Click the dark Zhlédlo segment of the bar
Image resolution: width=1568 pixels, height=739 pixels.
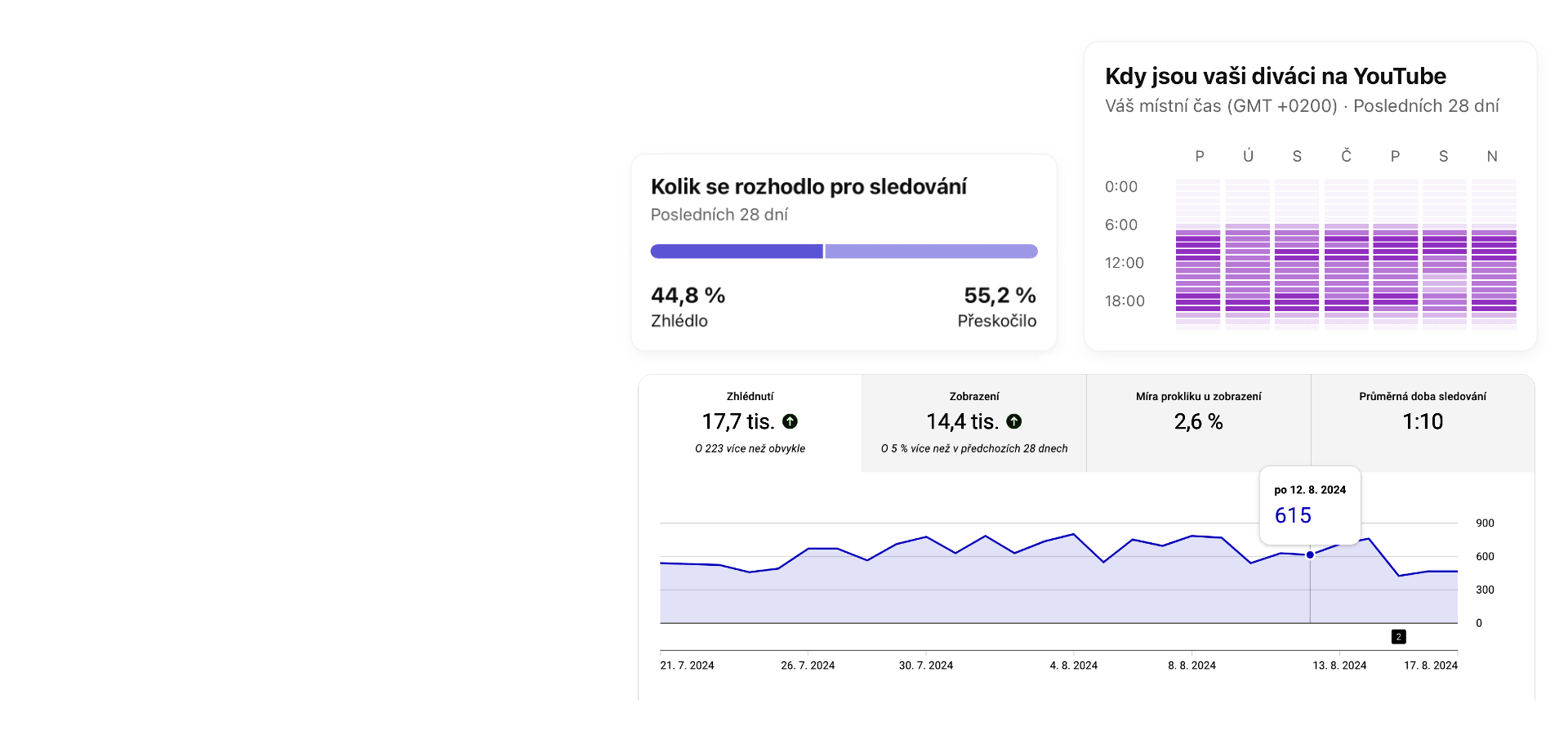[x=737, y=252]
